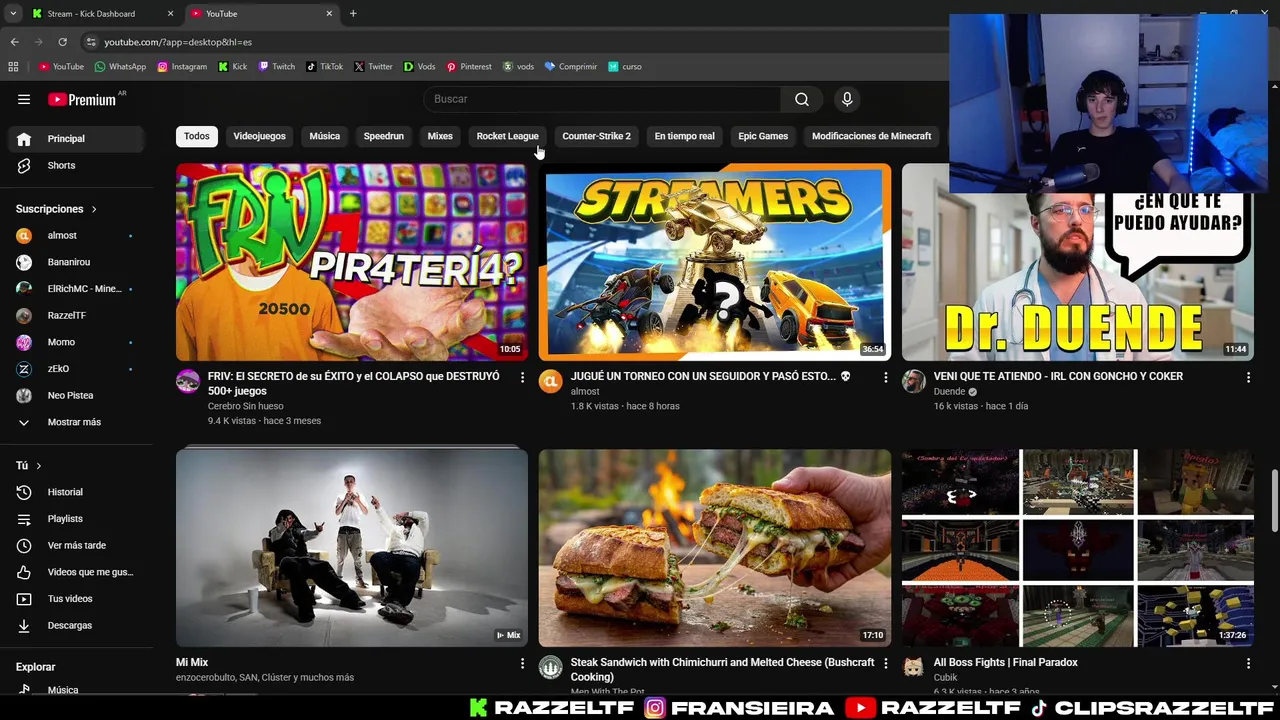
Task: Open RazzelTF subscription channel
Action: [x=76, y=315]
